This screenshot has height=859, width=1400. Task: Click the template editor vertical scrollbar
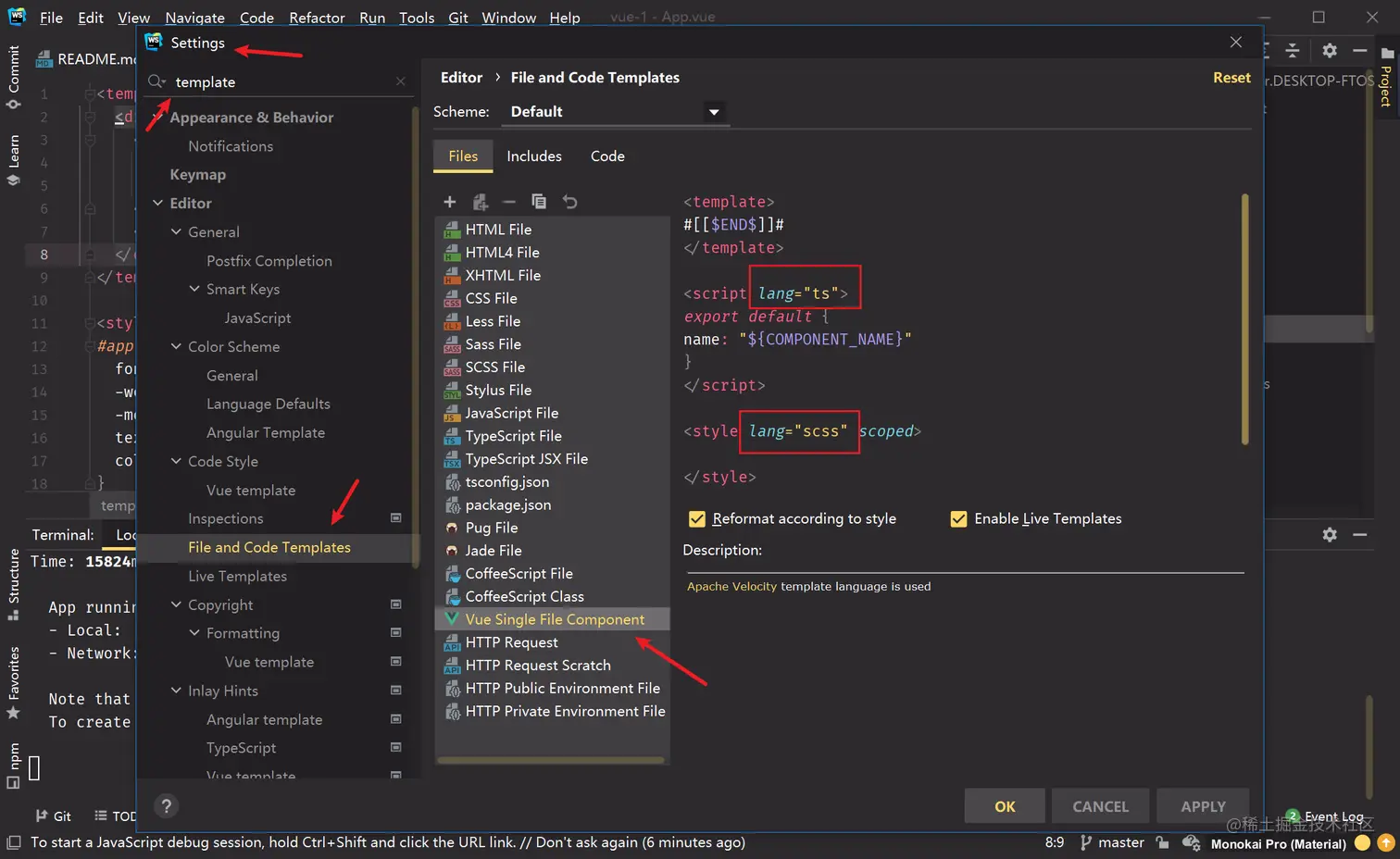(1244, 319)
